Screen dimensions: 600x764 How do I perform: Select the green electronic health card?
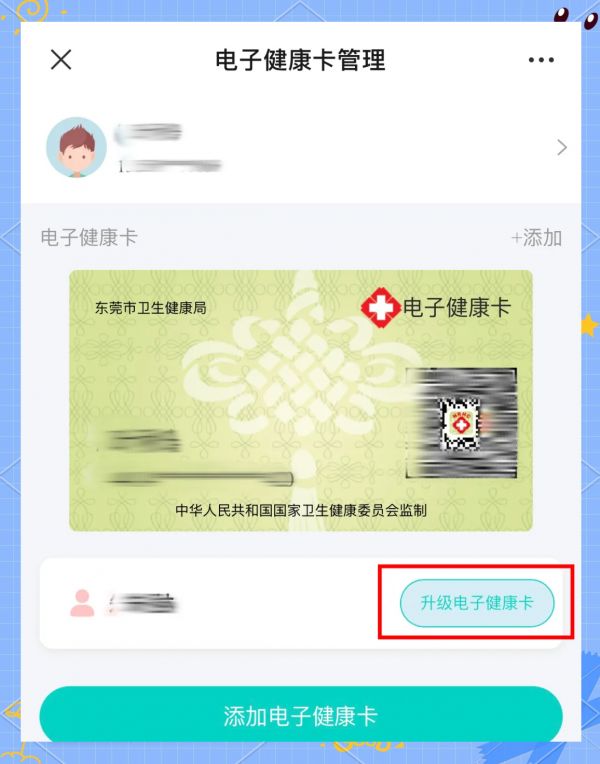[x=301, y=401]
